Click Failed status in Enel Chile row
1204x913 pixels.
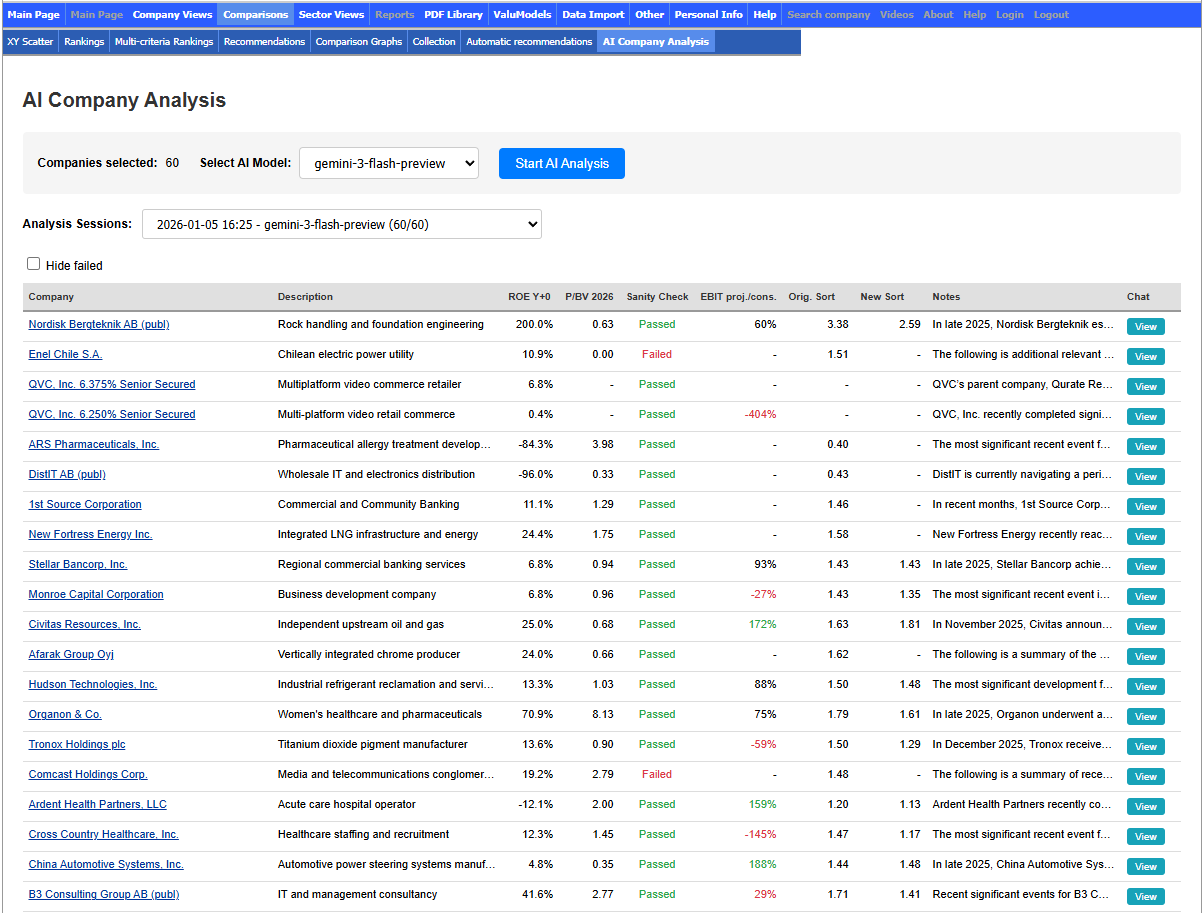(657, 354)
